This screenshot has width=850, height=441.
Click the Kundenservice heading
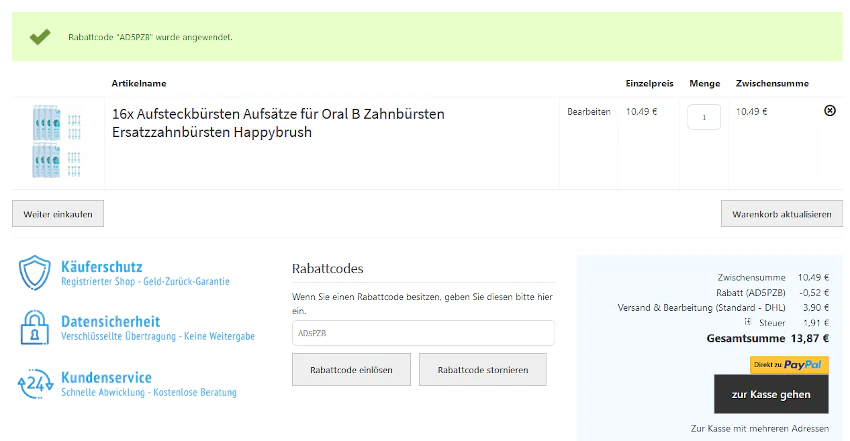[106, 377]
